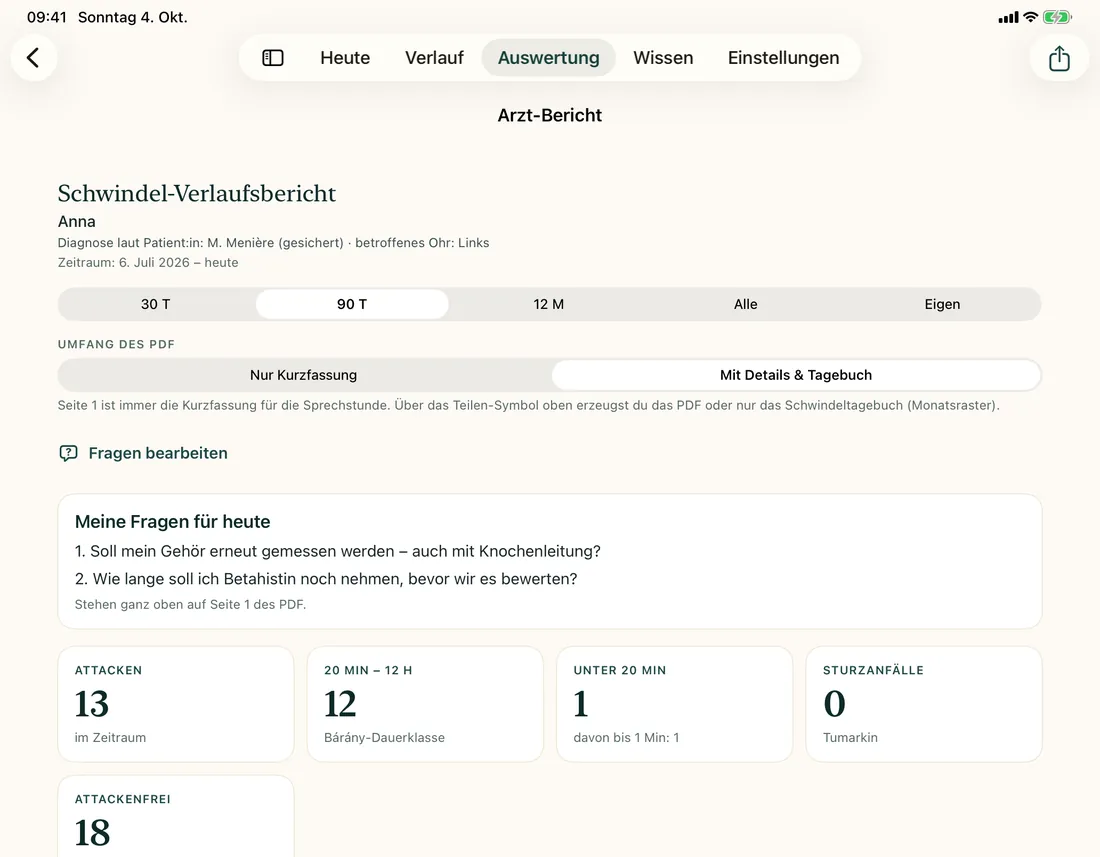Switch to the Heute tab
Image resolution: width=1100 pixels, height=857 pixels.
click(x=344, y=58)
